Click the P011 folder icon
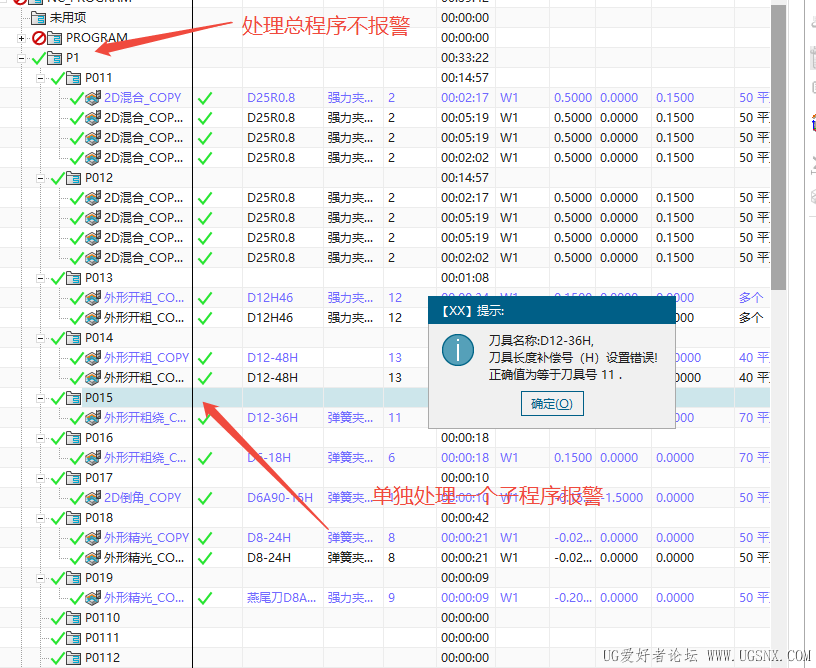Image resolution: width=816 pixels, height=668 pixels. 73,78
